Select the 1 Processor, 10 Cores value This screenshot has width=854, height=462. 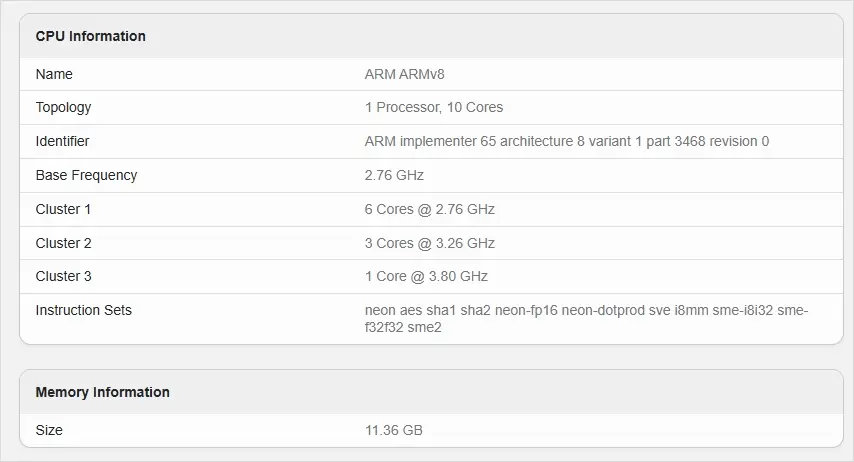click(x=434, y=107)
